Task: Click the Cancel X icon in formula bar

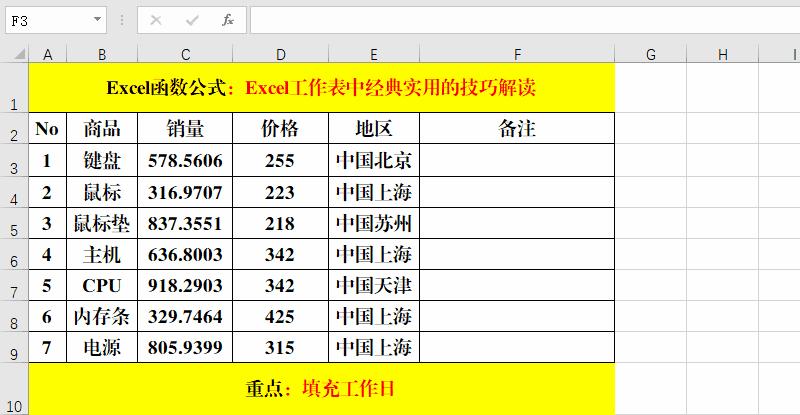Action: pos(156,20)
